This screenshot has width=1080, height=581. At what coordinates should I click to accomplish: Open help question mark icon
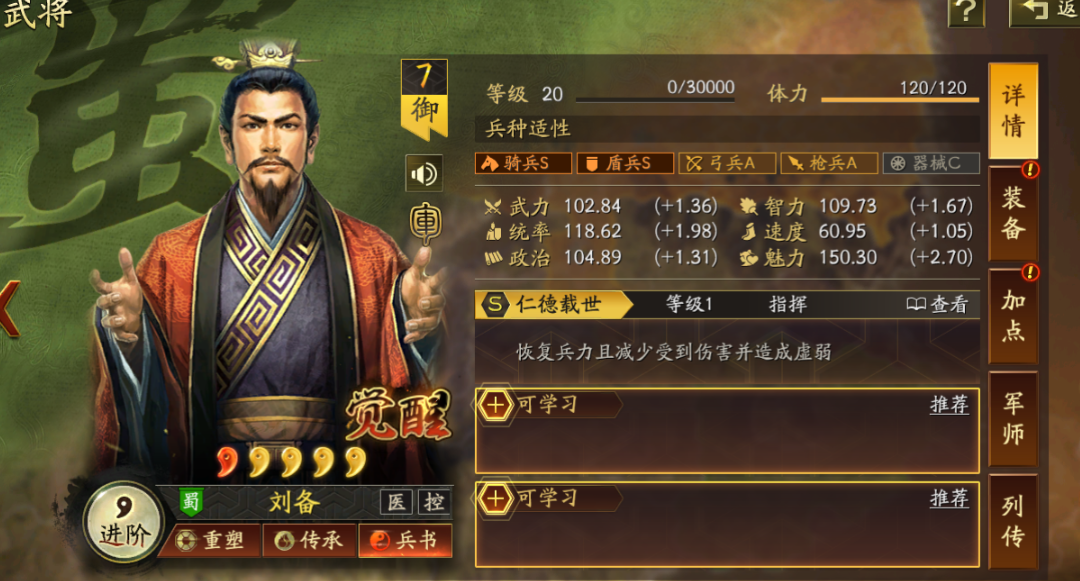[x=966, y=11]
